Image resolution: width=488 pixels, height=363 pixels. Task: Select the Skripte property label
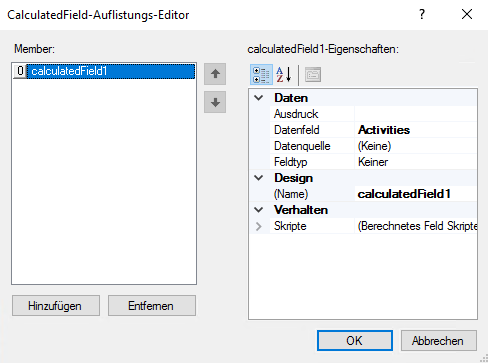[290, 226]
